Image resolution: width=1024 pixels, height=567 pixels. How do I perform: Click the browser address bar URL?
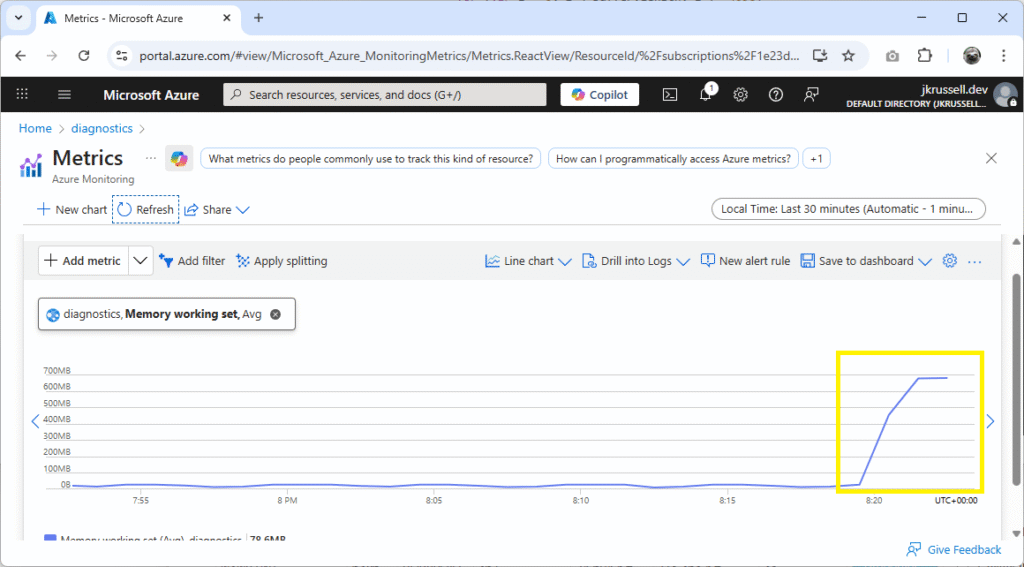[x=469, y=56]
